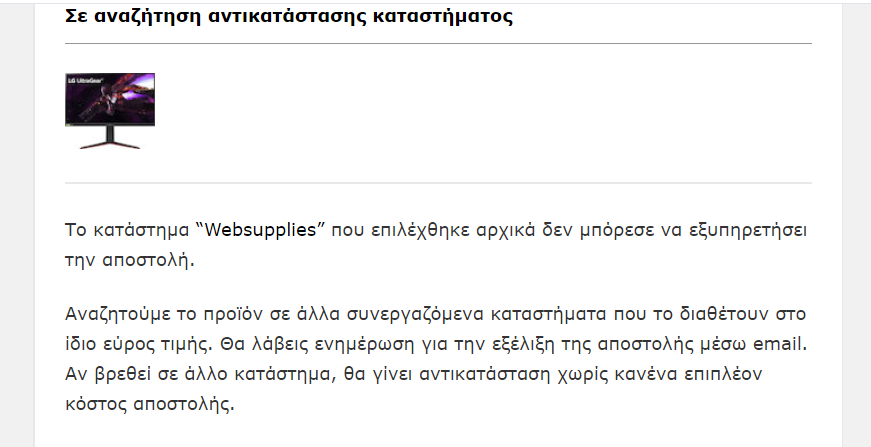Screen dimensions: 871x447
Task: Click the sentence beginning "Το κατάστημα"
Action: pyautogui.click(x=436, y=245)
